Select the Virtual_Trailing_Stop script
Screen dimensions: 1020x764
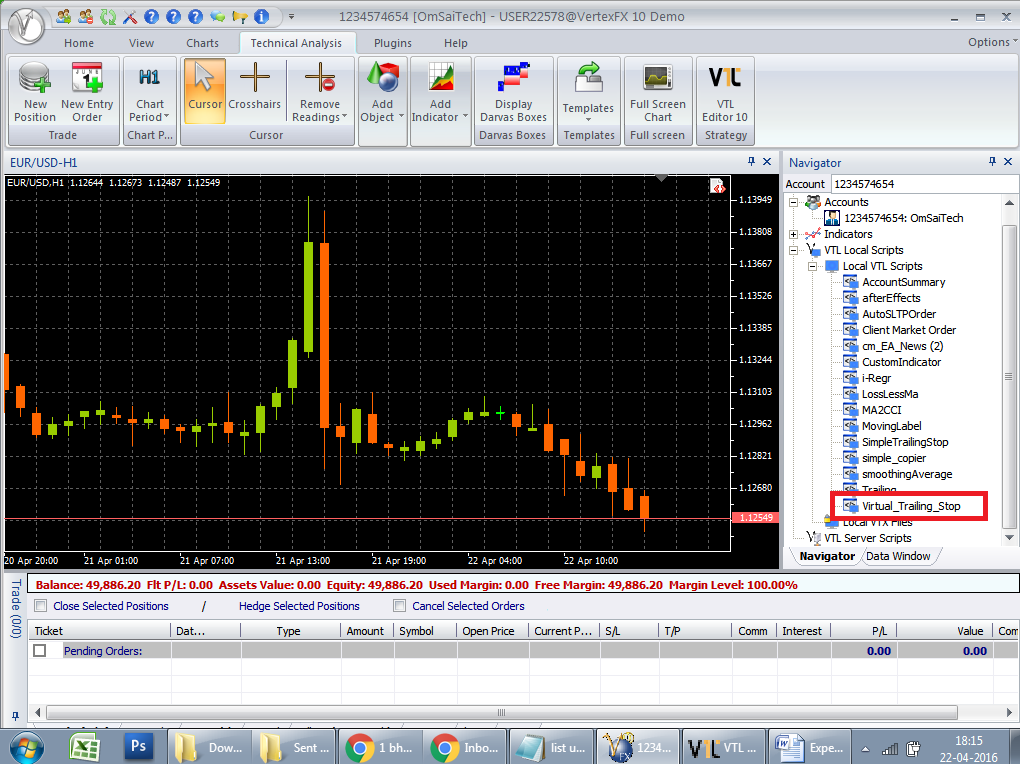click(x=910, y=506)
